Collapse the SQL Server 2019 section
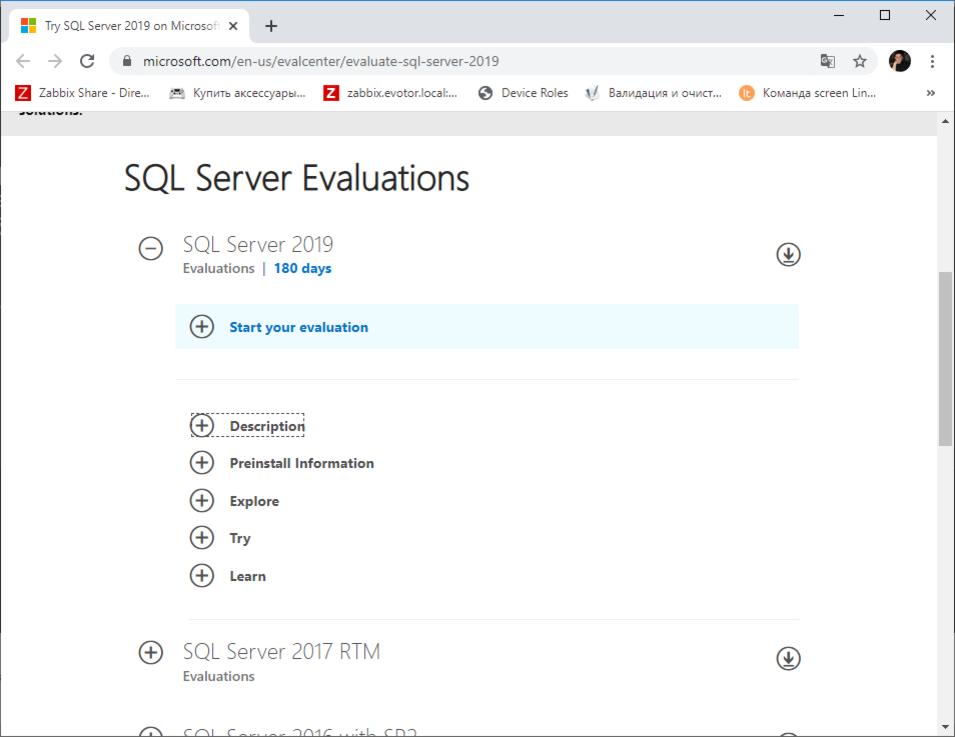955x737 pixels. coord(151,249)
